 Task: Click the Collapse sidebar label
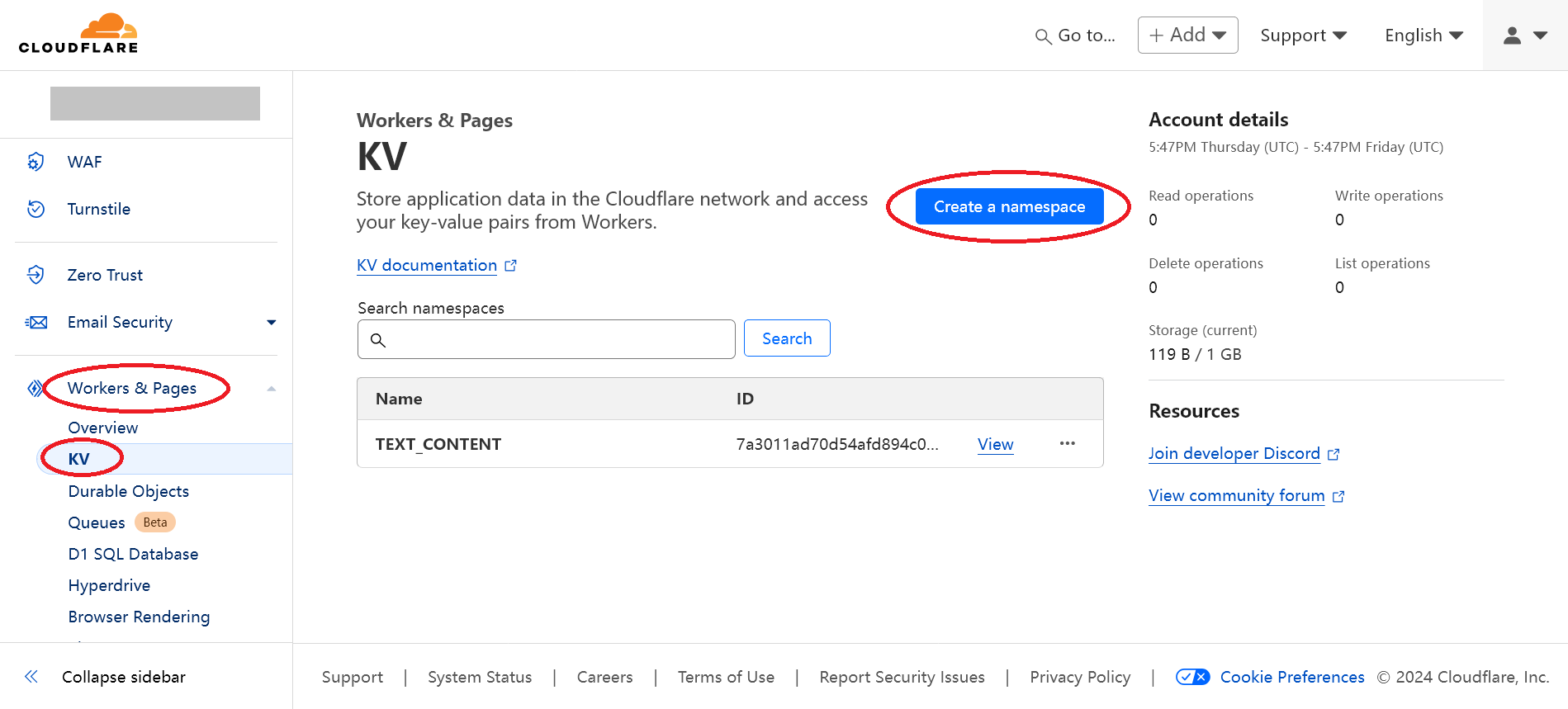pyautogui.click(x=124, y=677)
